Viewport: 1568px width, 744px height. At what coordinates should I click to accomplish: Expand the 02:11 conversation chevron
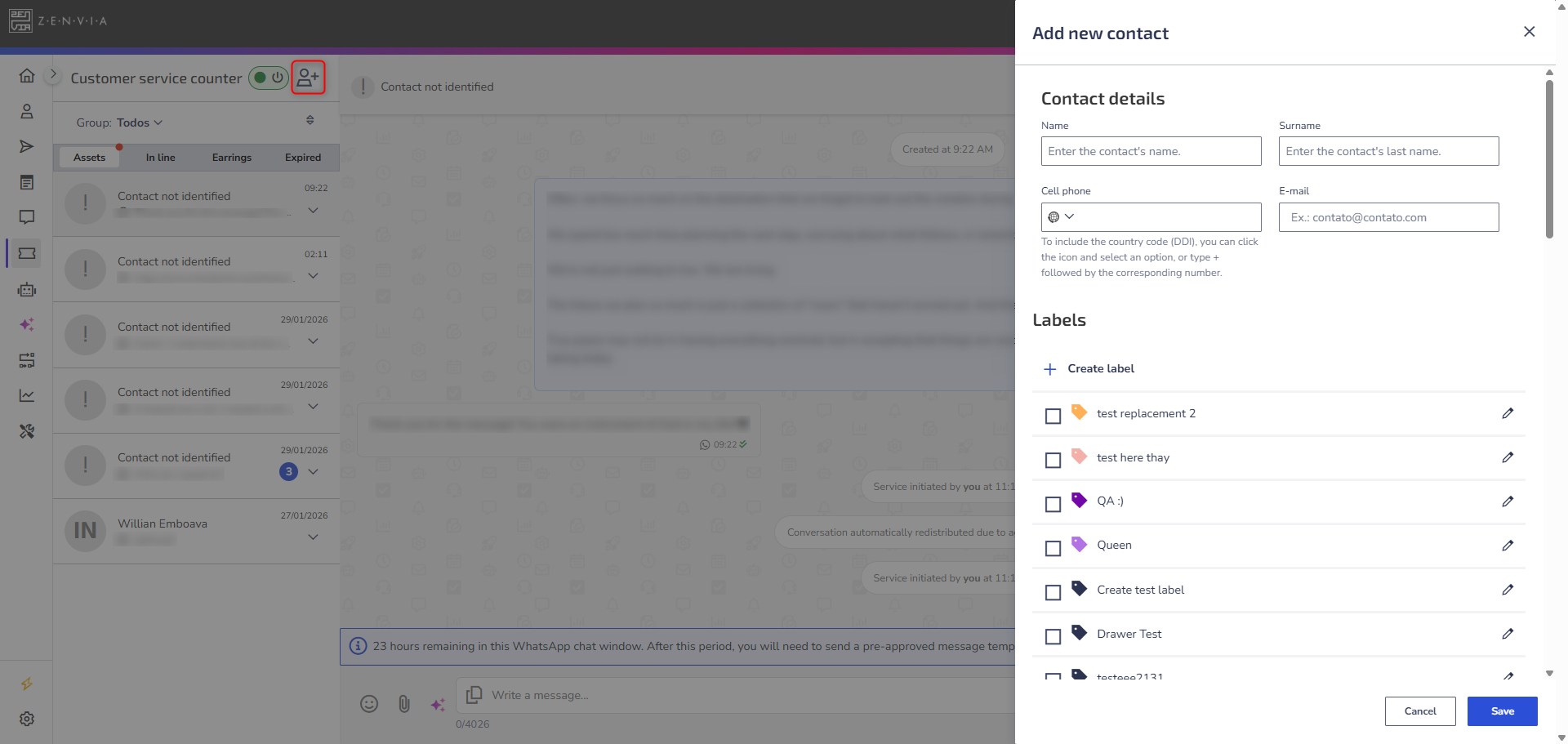coord(313,275)
